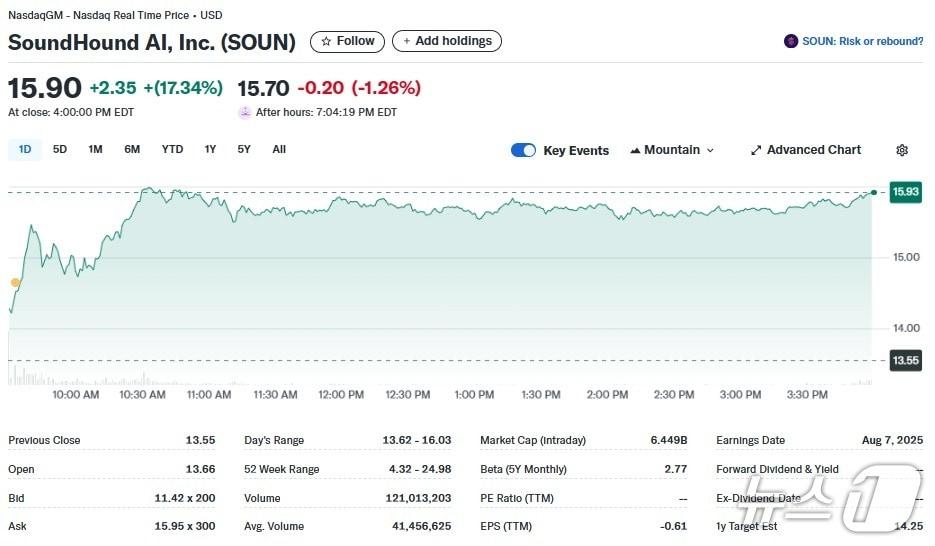This screenshot has width=935, height=546.
Task: Expand the Mountain chart type dropdown
Action: click(x=672, y=150)
